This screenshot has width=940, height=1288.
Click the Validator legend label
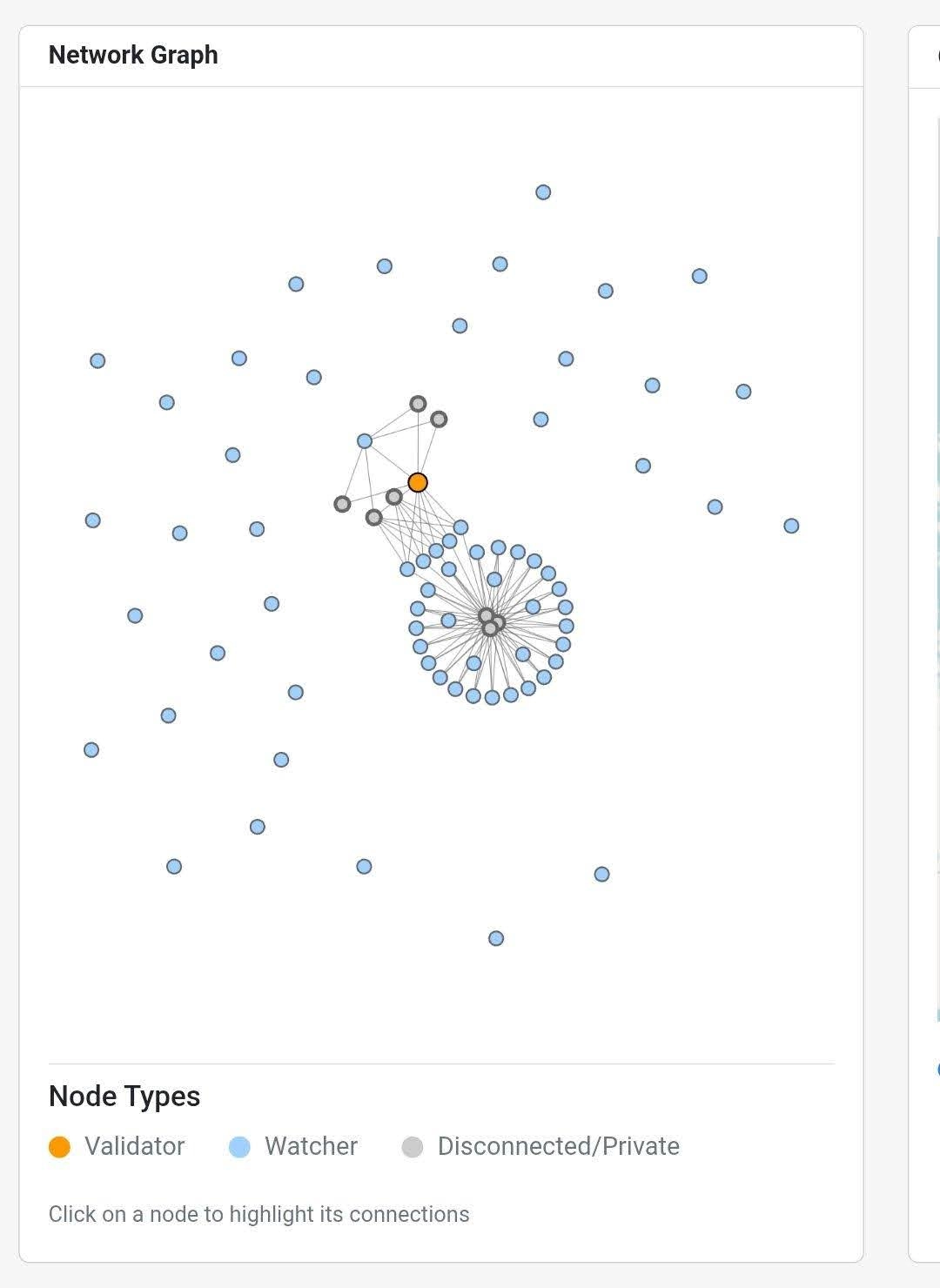click(135, 1146)
